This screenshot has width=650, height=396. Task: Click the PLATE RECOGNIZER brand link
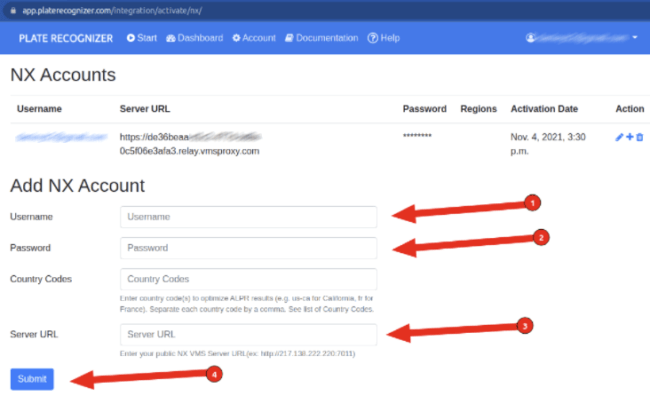tap(65, 39)
